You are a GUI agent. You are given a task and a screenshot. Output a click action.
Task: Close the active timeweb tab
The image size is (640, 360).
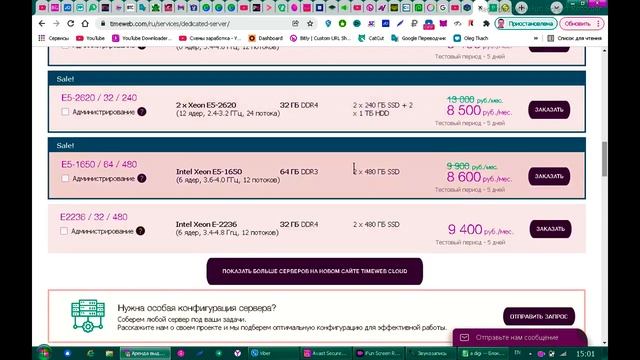[480, 7]
